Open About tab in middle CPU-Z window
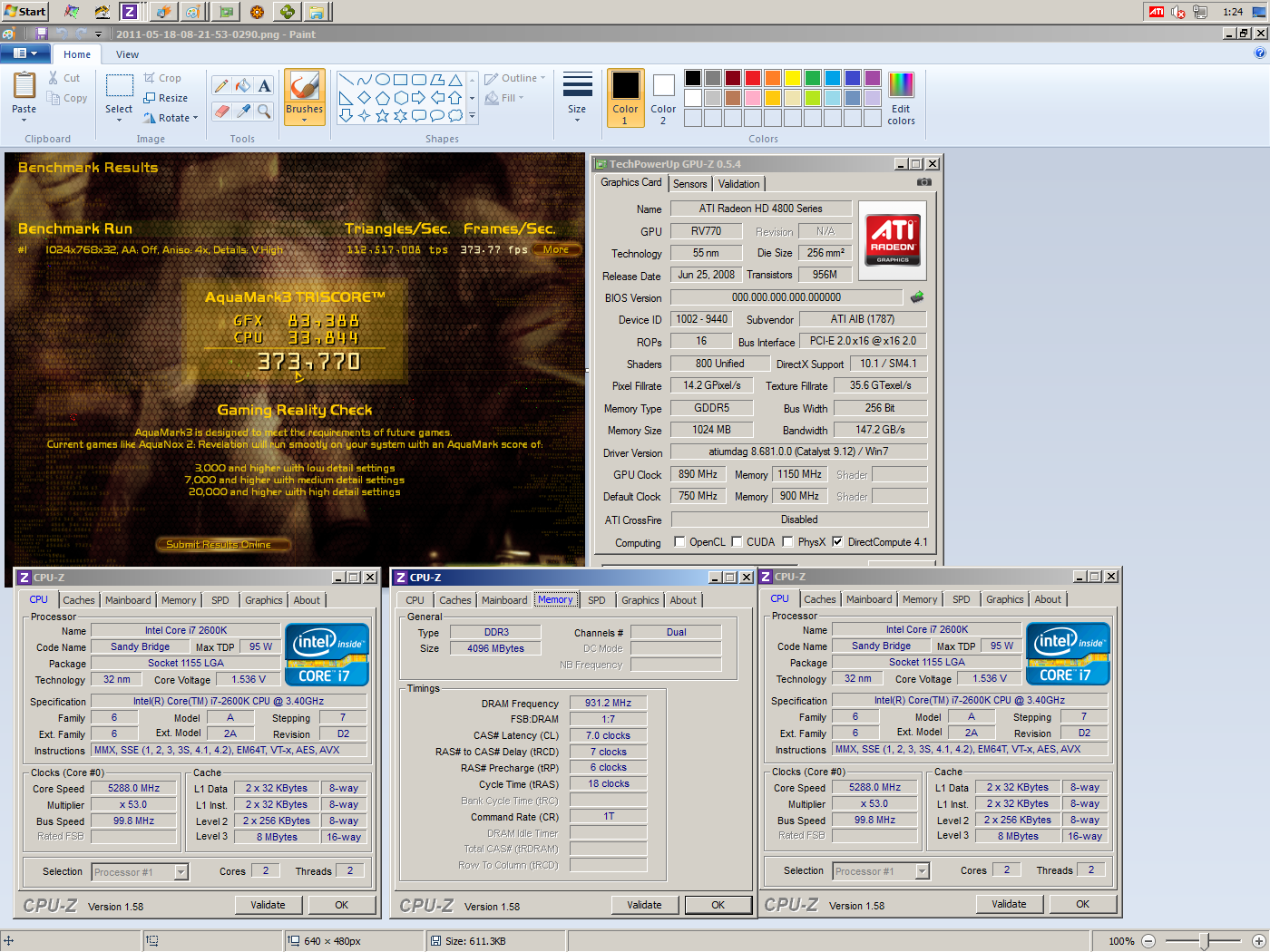Viewport: 1270px width, 952px height. pyautogui.click(x=683, y=600)
